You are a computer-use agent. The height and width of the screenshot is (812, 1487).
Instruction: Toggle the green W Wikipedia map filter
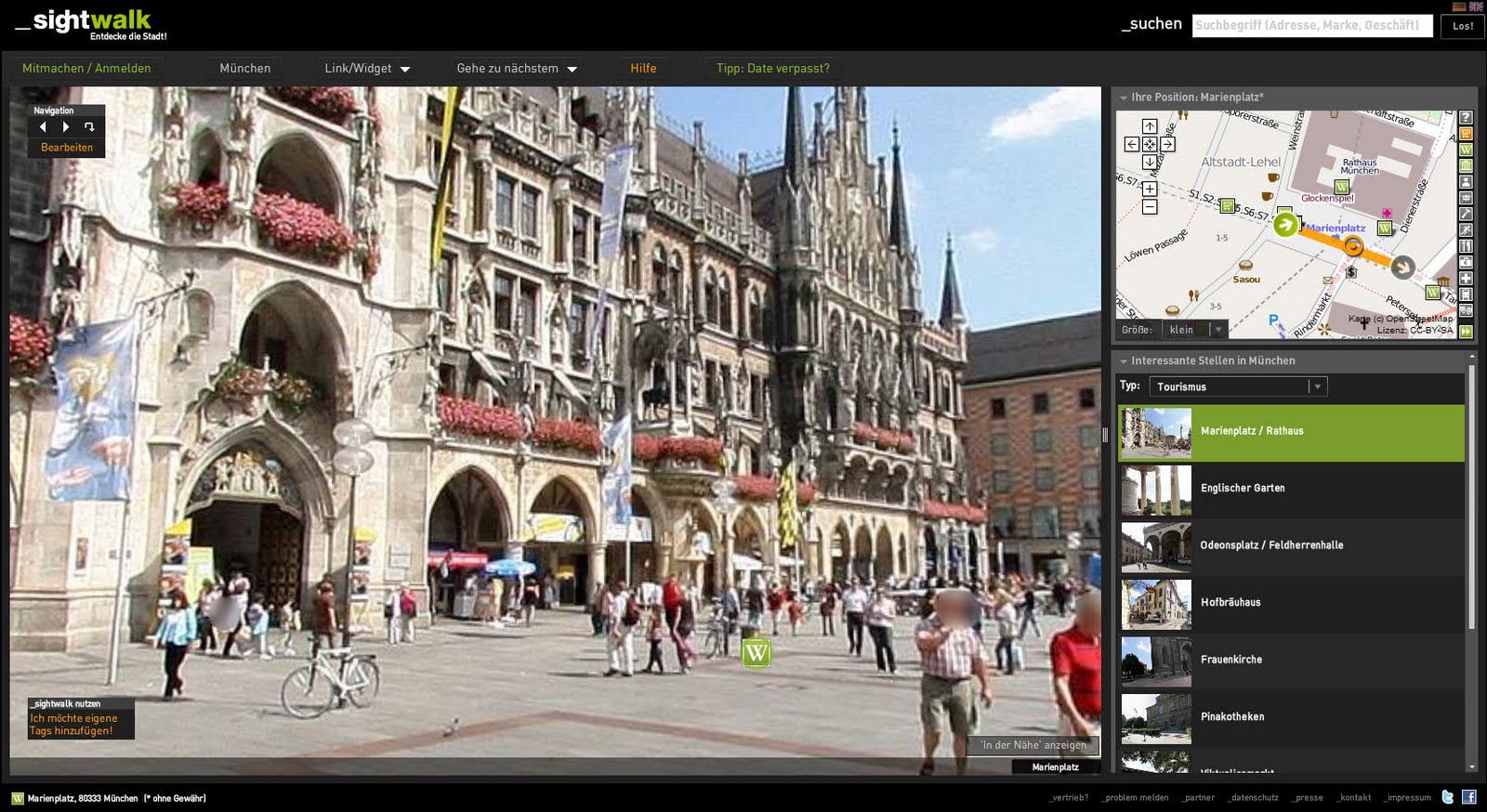(x=1466, y=150)
